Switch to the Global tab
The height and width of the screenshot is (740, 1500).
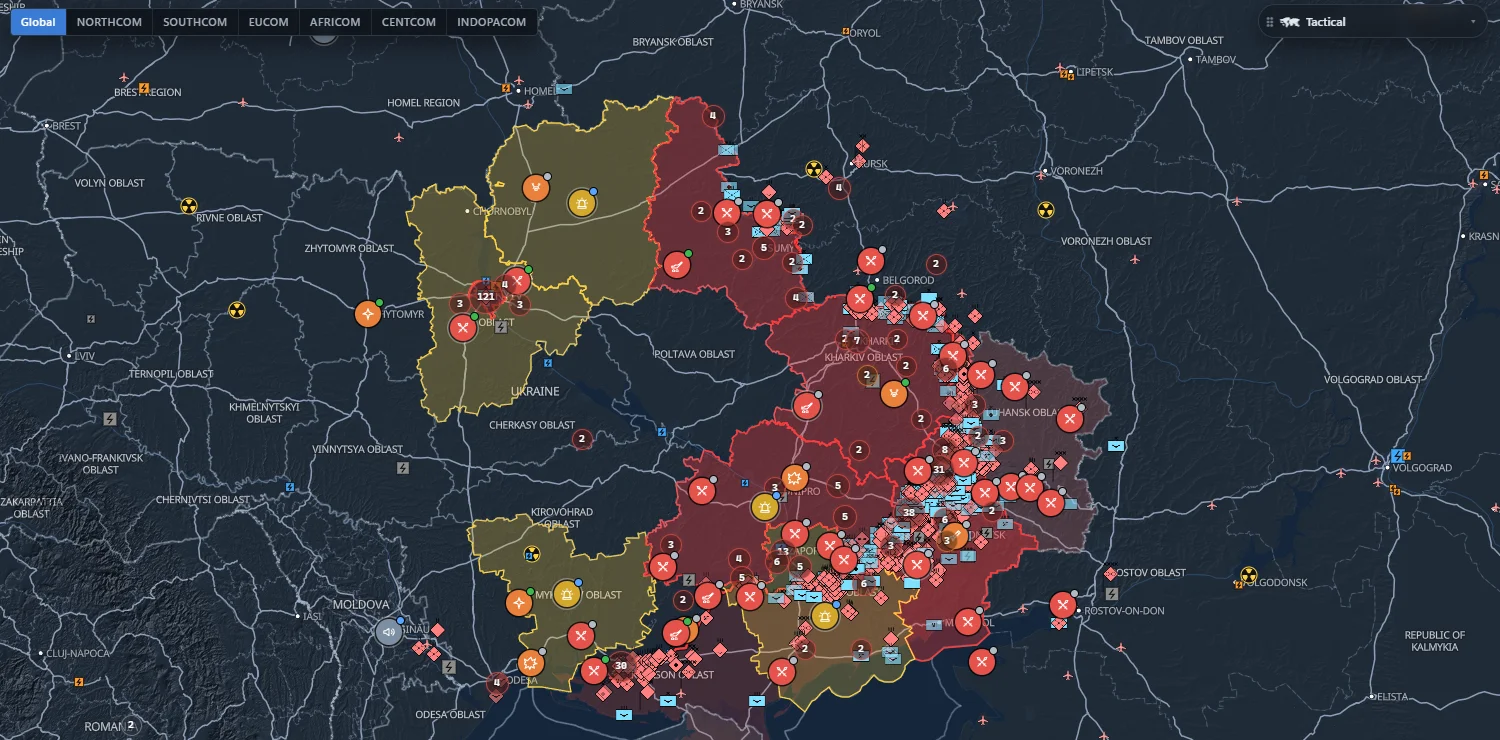click(38, 22)
